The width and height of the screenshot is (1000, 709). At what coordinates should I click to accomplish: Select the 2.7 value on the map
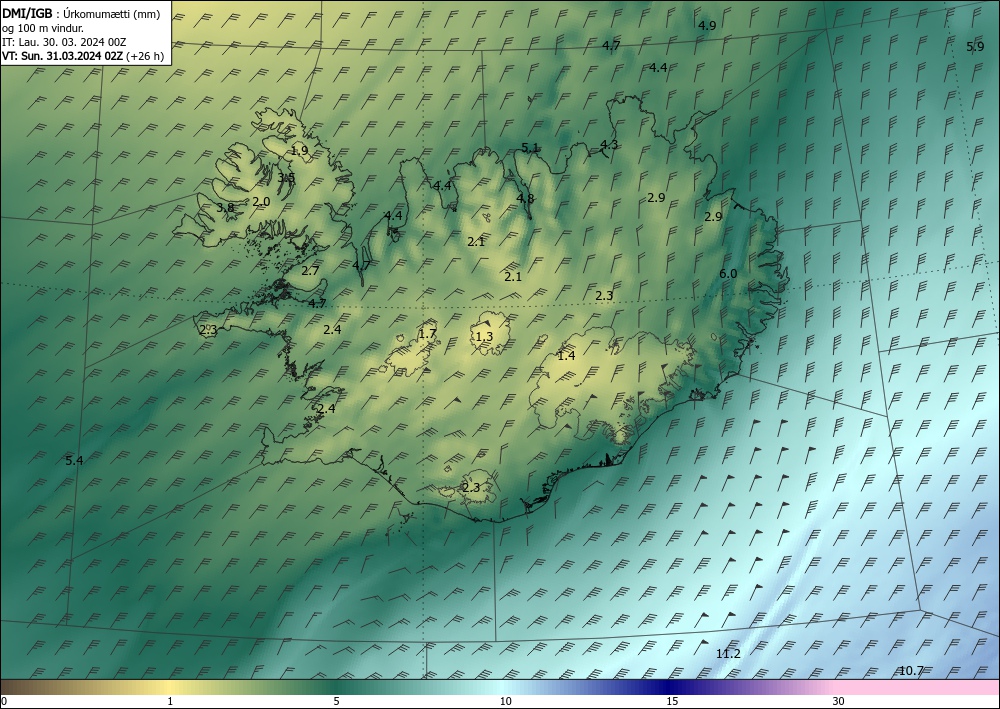[310, 270]
